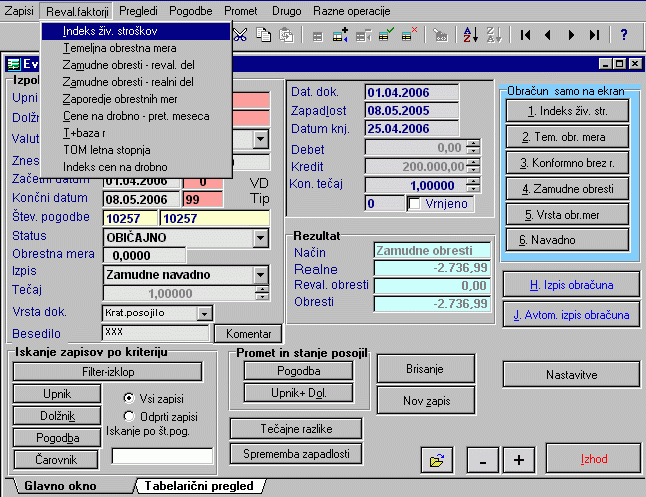This screenshot has height=497, width=646.
Task: Click the Filter-izklop button
Action: [x=108, y=372]
